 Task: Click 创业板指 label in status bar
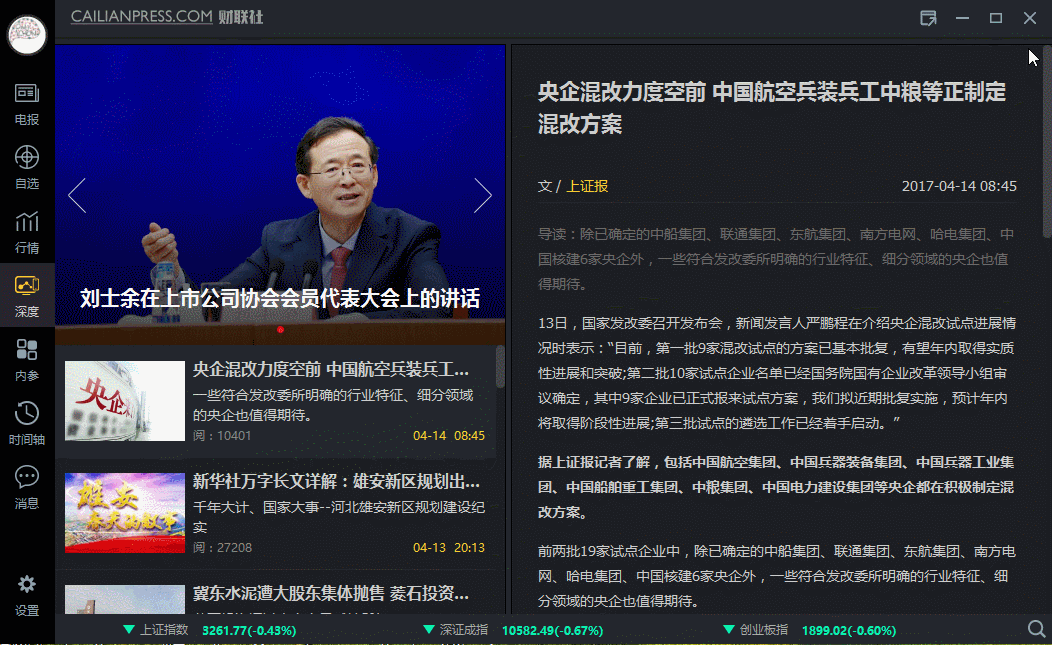pos(764,630)
